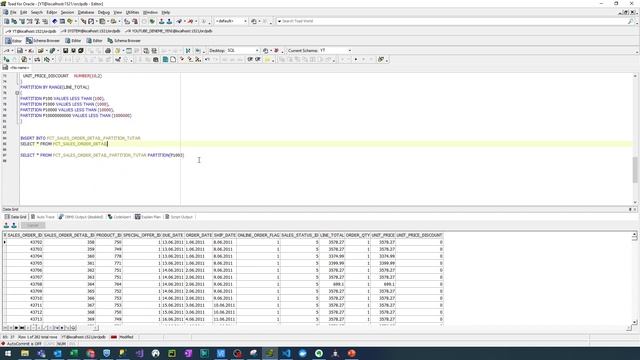Click the magnifier search icon in toolbar
This screenshot has width=640, height=360.
tap(631, 21)
